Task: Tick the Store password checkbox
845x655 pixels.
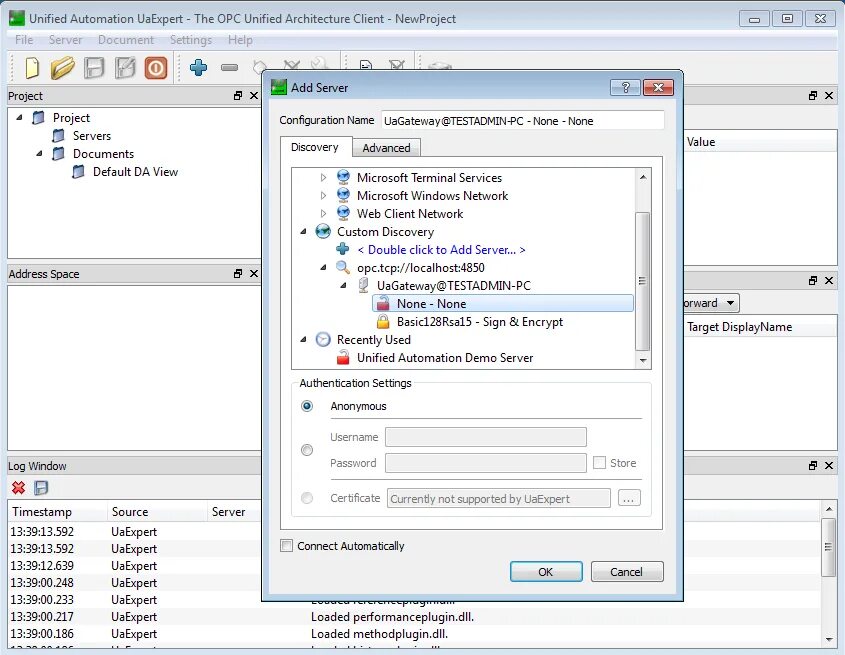Action: point(599,463)
